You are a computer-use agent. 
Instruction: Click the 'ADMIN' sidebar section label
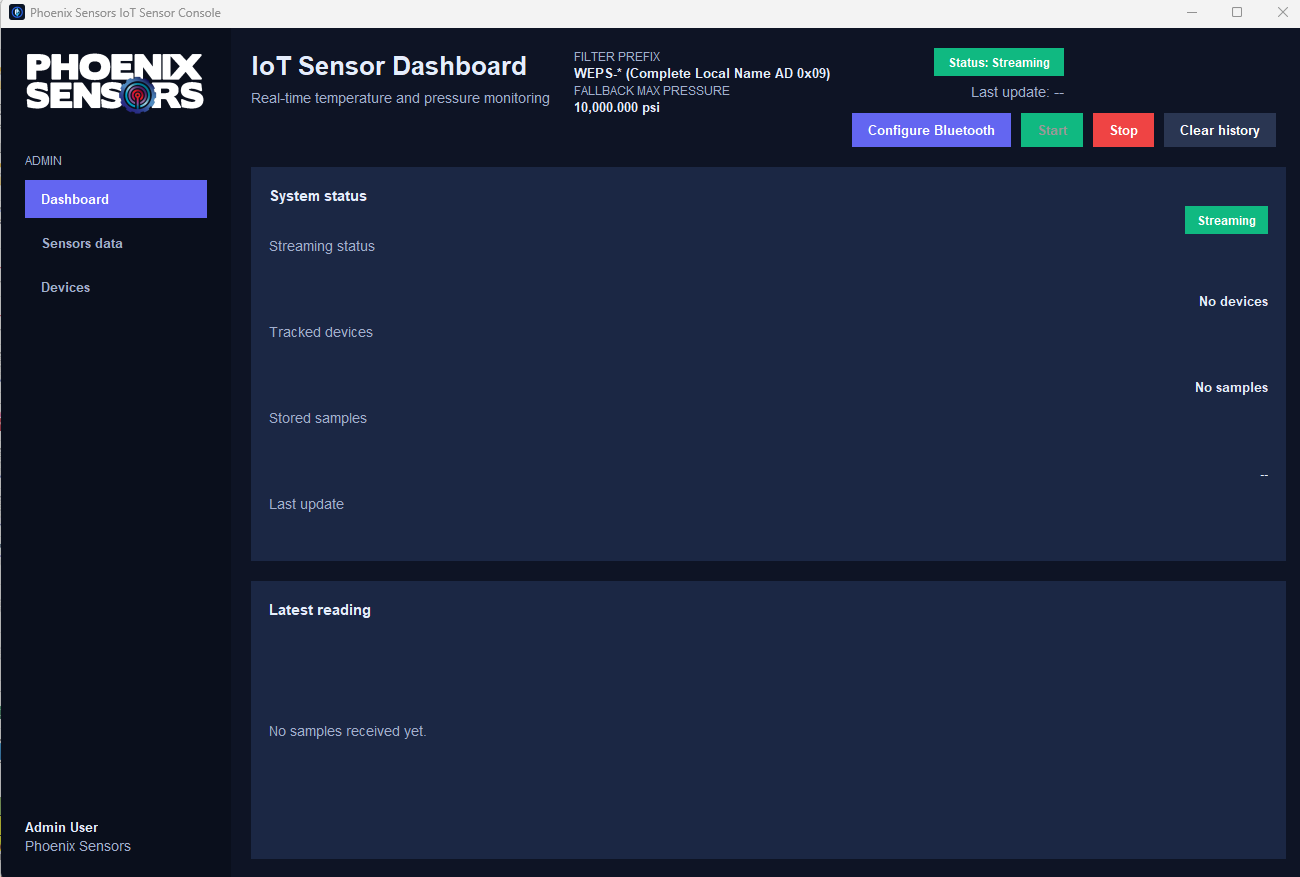(x=44, y=161)
